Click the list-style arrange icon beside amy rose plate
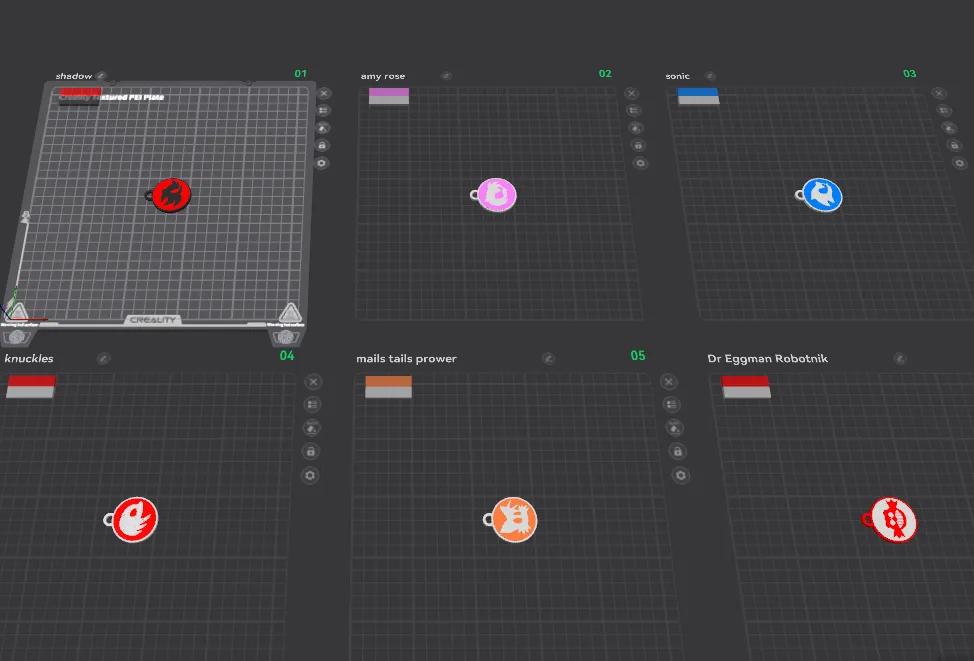The height and width of the screenshot is (661, 974). click(x=634, y=111)
